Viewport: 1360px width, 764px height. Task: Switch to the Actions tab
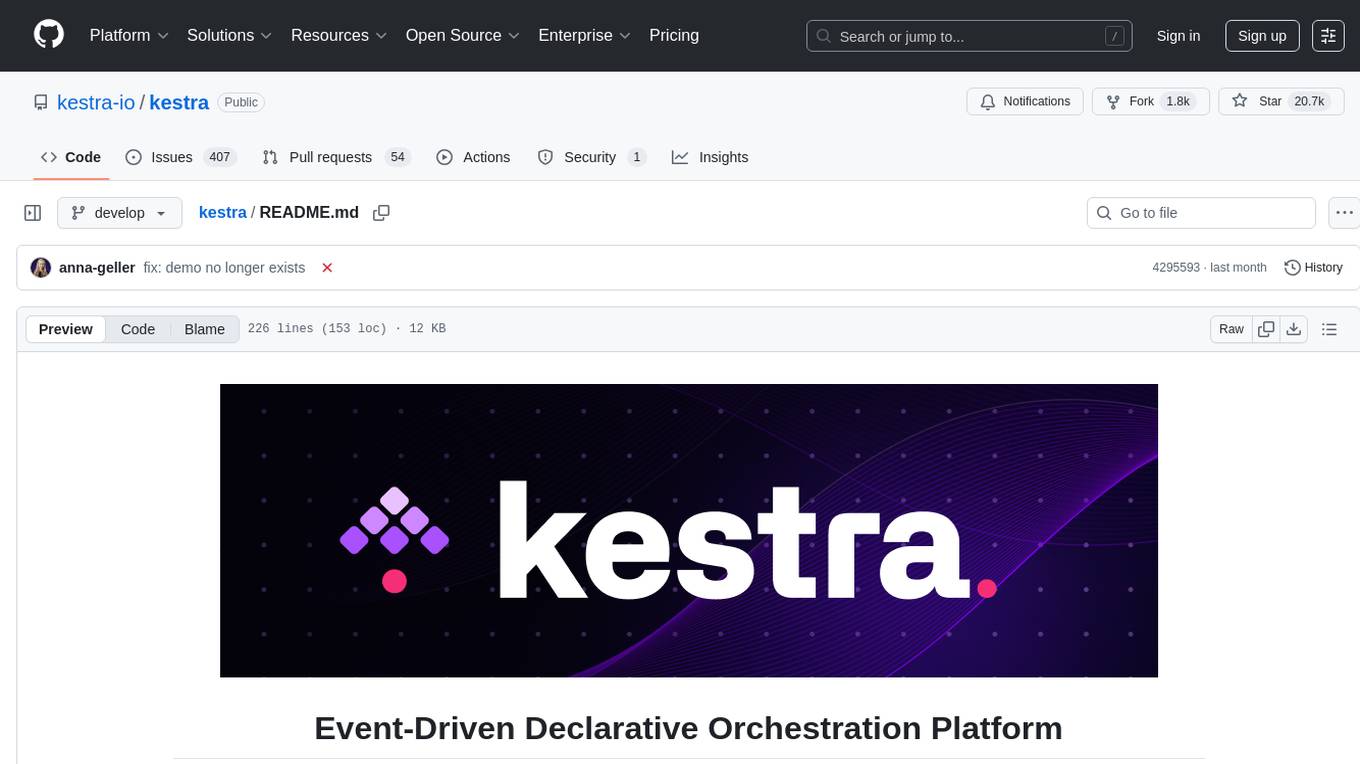(x=474, y=157)
